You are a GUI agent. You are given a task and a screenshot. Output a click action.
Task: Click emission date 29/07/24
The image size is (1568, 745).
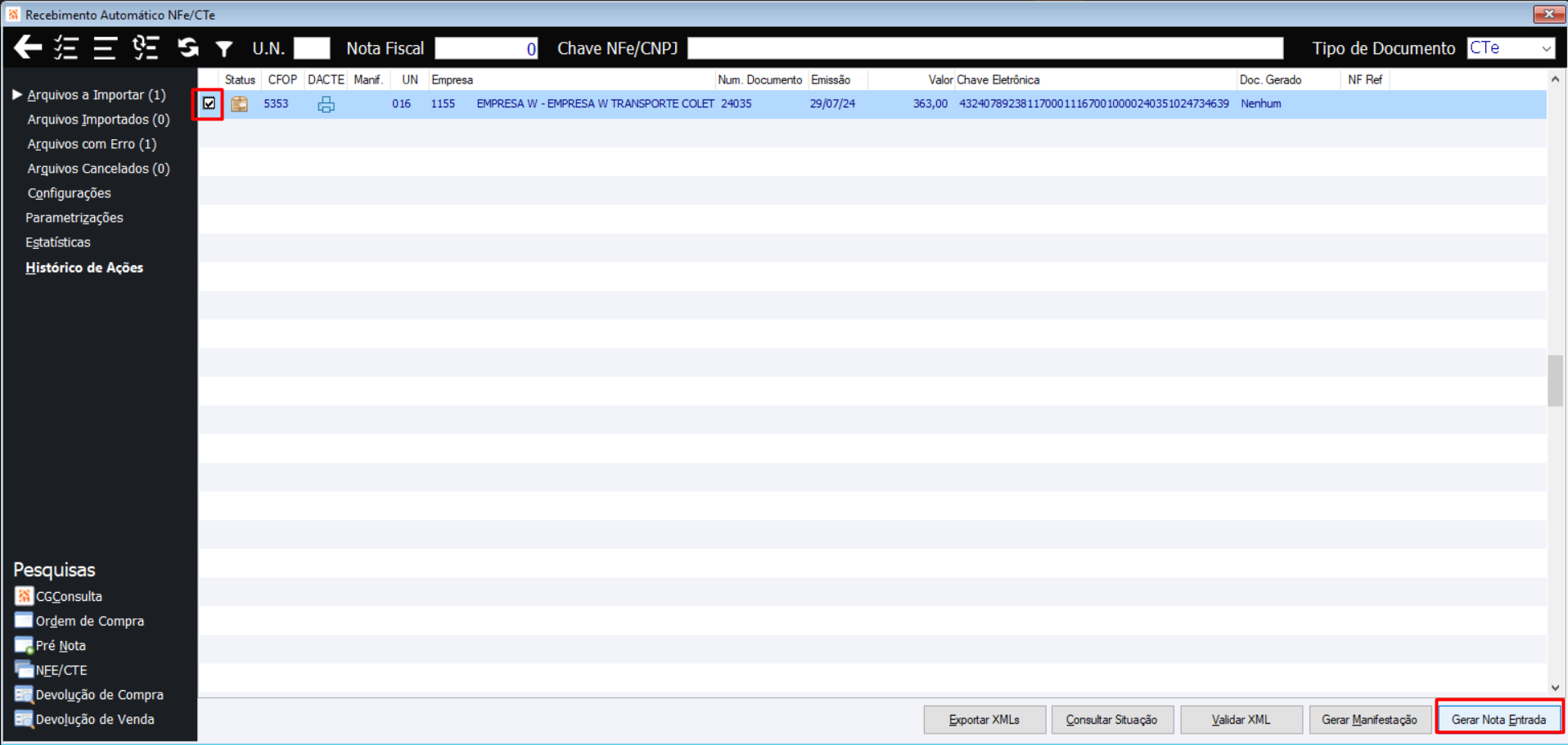tap(832, 104)
